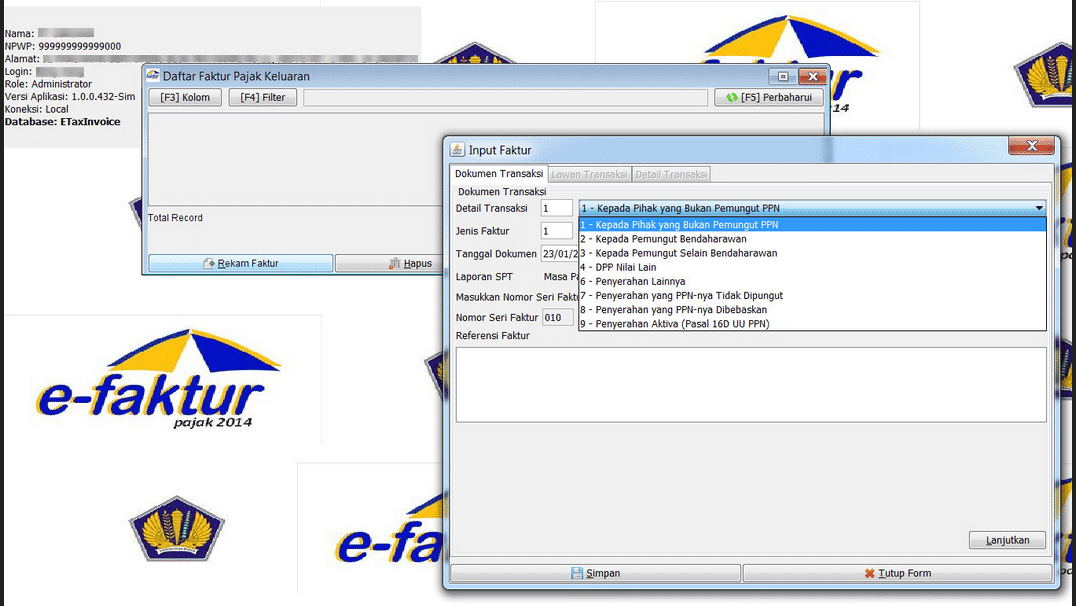Select 9 - Penyerahan Aktiva (Pasal 16D UU PPN)

tap(812, 324)
